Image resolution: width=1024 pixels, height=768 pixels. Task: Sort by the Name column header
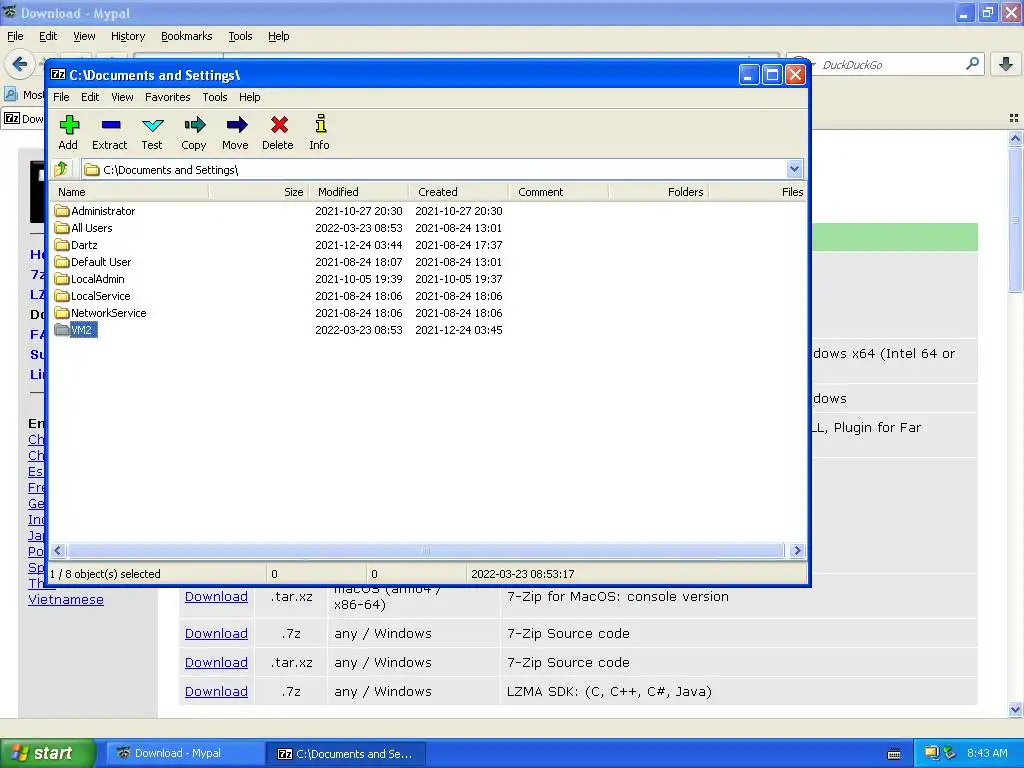point(130,192)
